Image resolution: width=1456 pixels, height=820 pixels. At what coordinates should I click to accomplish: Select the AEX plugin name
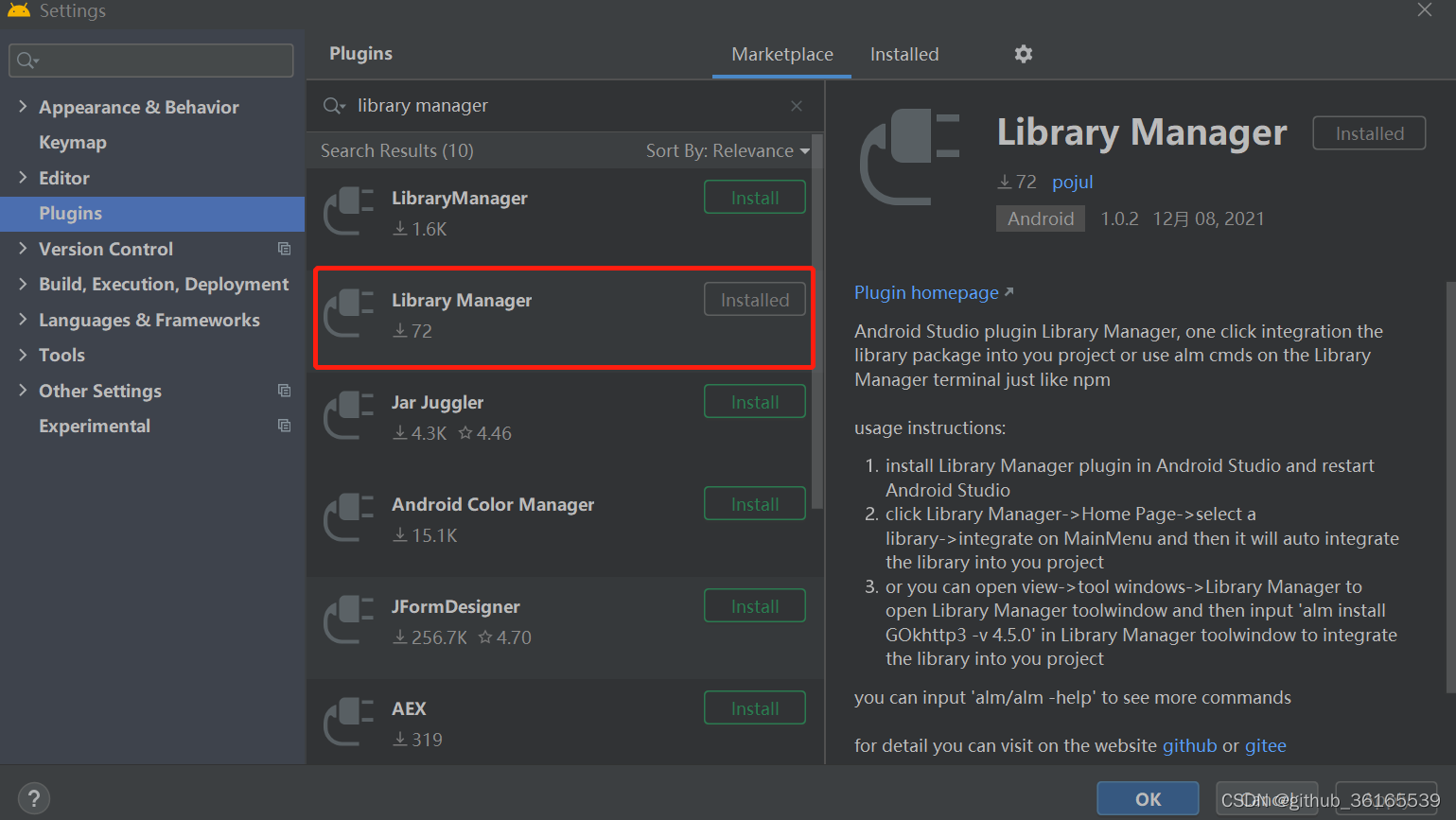pos(409,708)
